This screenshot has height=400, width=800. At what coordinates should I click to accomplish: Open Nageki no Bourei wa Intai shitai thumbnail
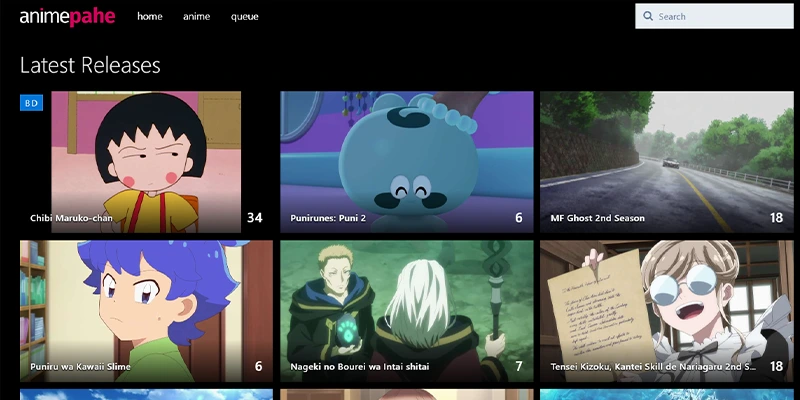click(x=407, y=311)
